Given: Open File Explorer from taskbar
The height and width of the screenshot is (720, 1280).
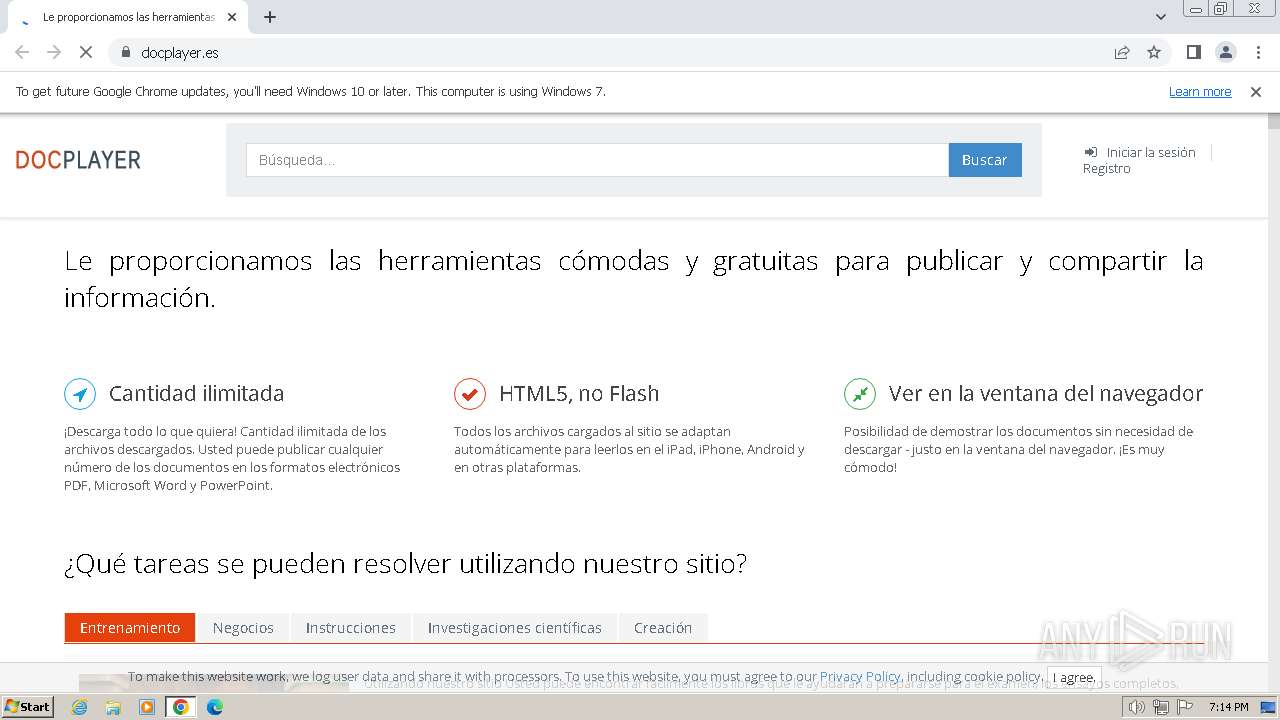Looking at the screenshot, I should [113, 707].
